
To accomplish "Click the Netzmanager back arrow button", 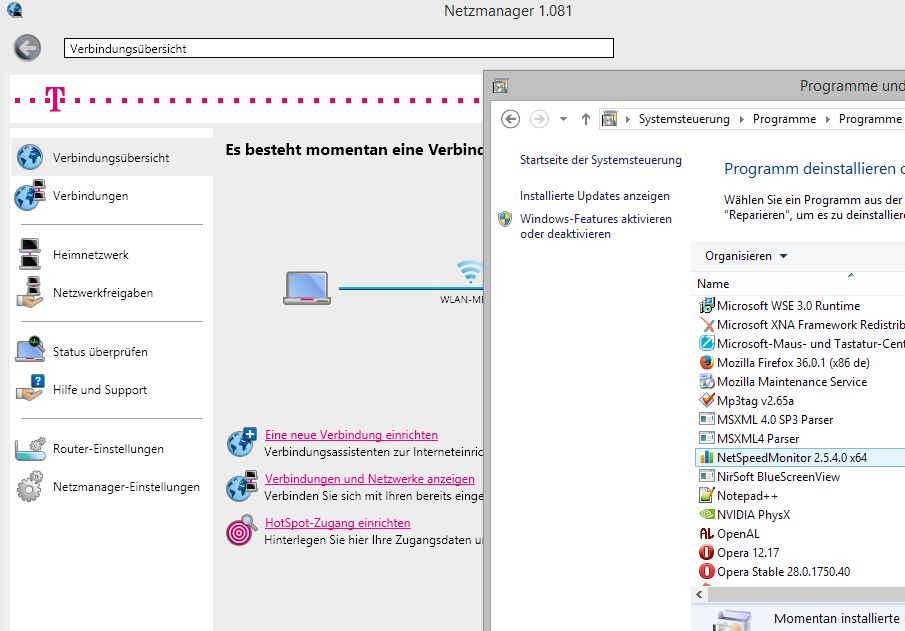I will [27, 47].
